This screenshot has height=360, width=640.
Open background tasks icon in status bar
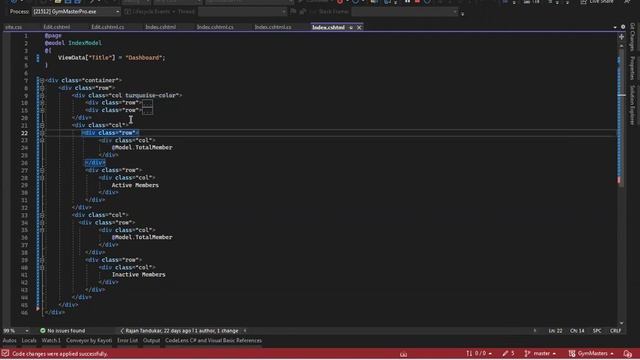coord(403,354)
